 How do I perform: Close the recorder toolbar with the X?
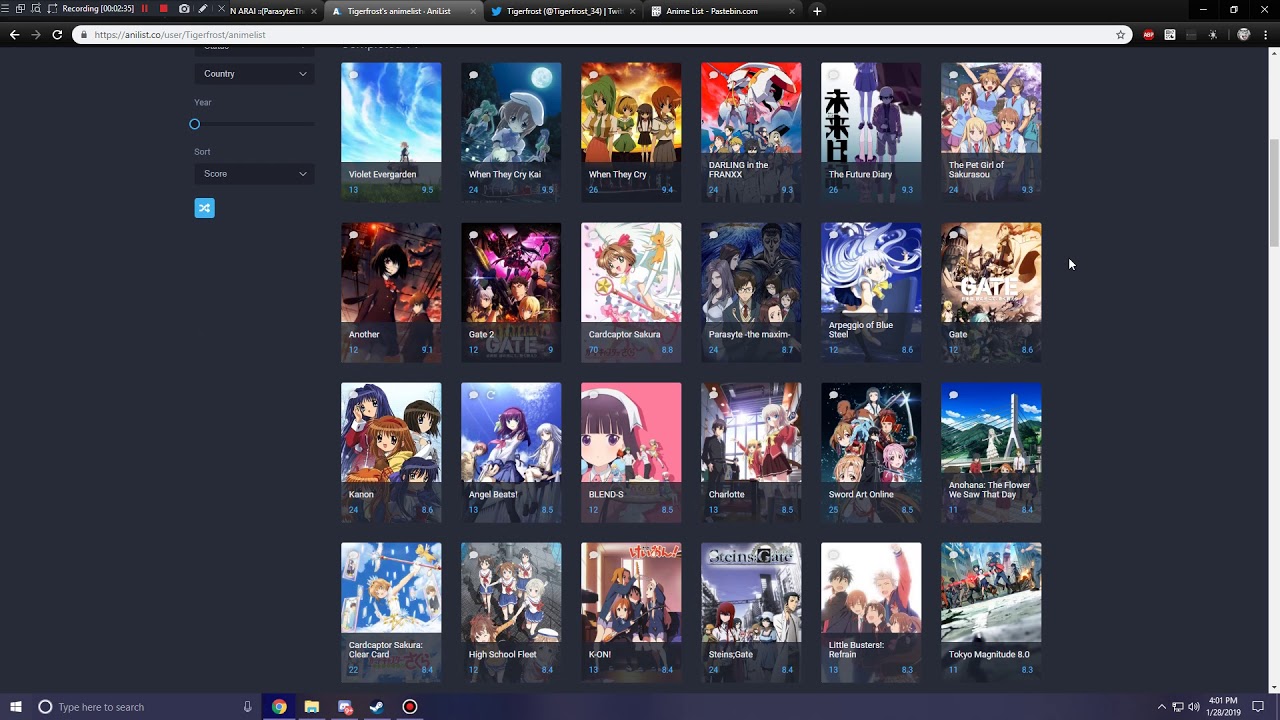(221, 9)
